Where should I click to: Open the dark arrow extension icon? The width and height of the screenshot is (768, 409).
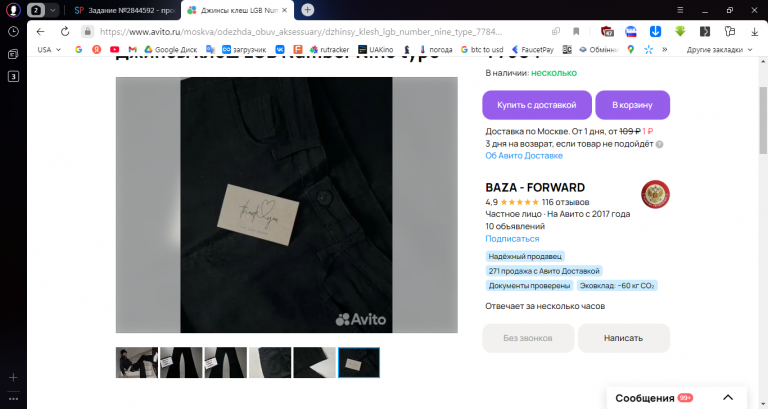705,31
